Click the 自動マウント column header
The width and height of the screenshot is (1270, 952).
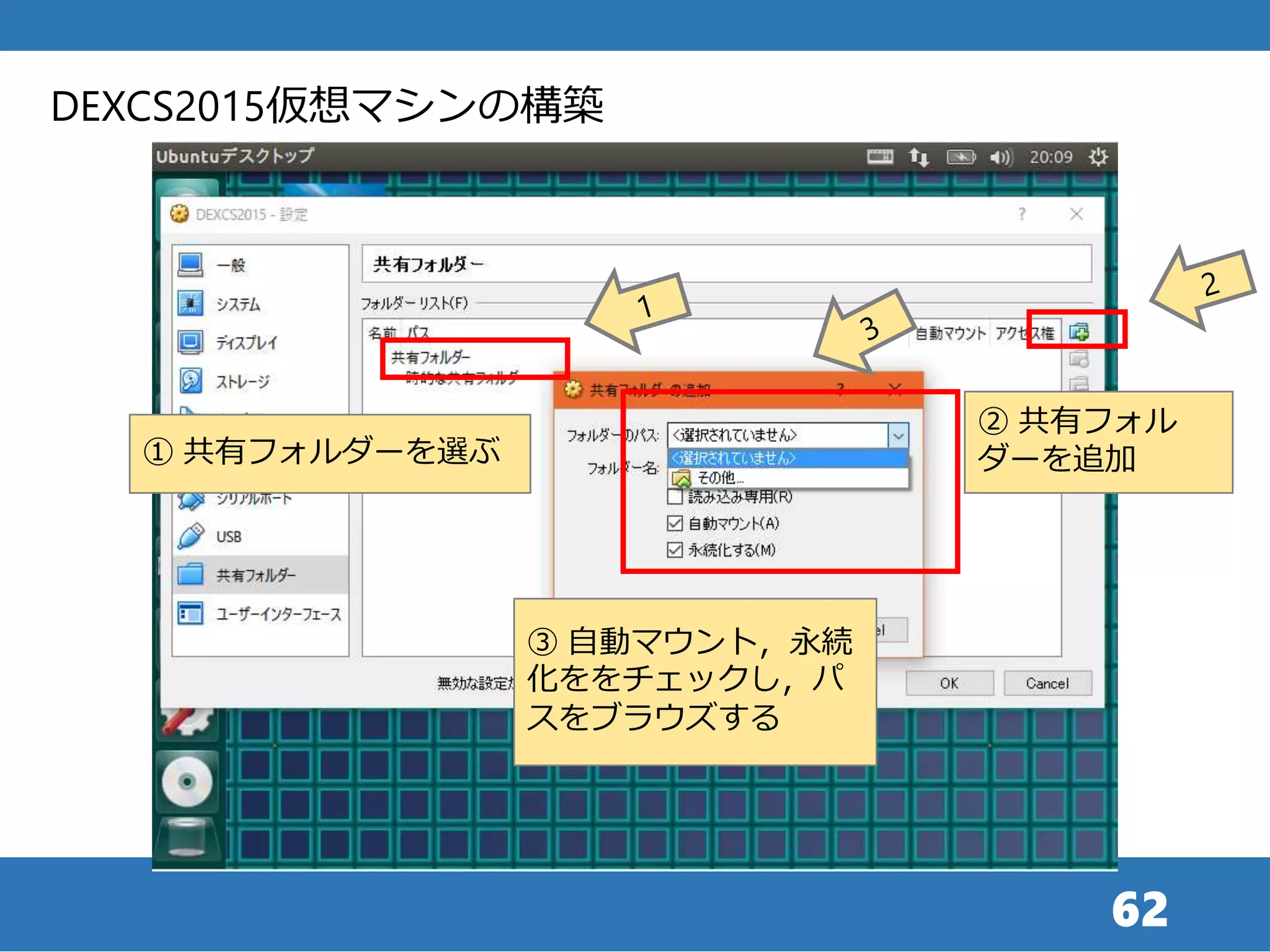pyautogui.click(x=950, y=334)
